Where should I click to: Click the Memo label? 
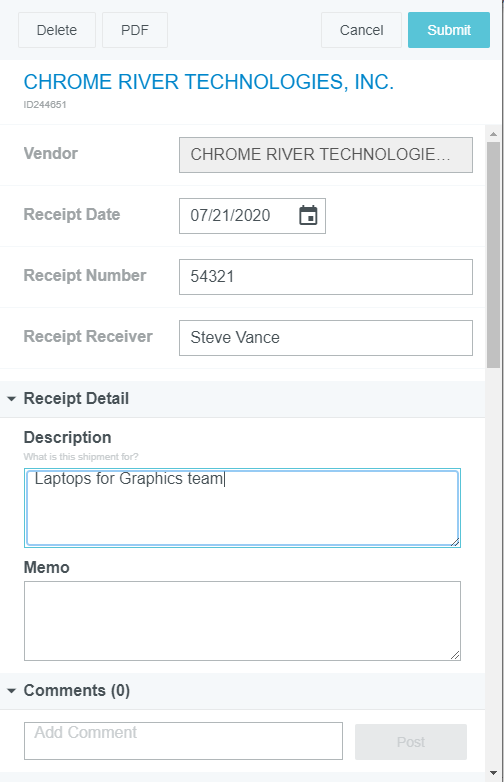[46, 568]
